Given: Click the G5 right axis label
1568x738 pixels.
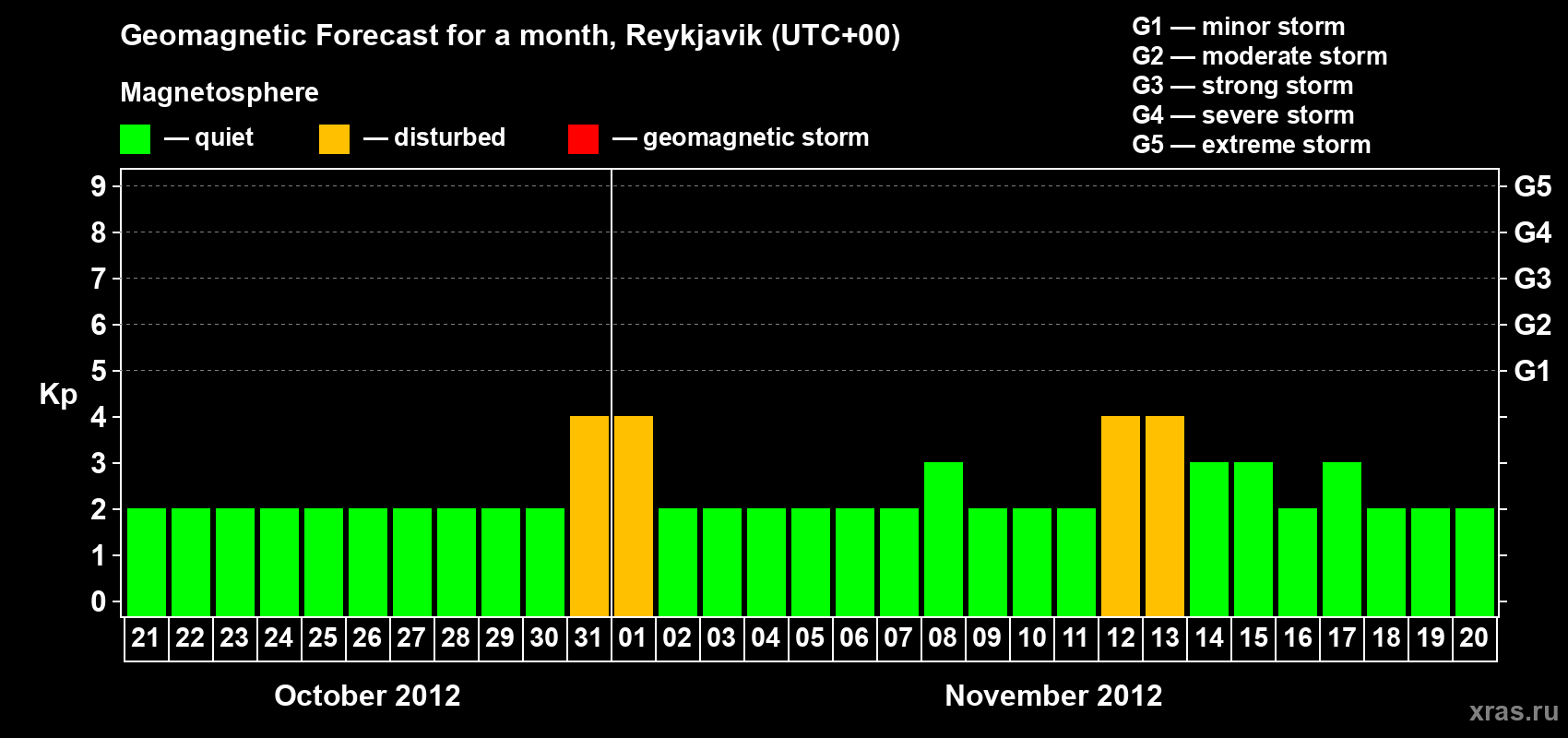Looking at the screenshot, I should (1532, 186).
